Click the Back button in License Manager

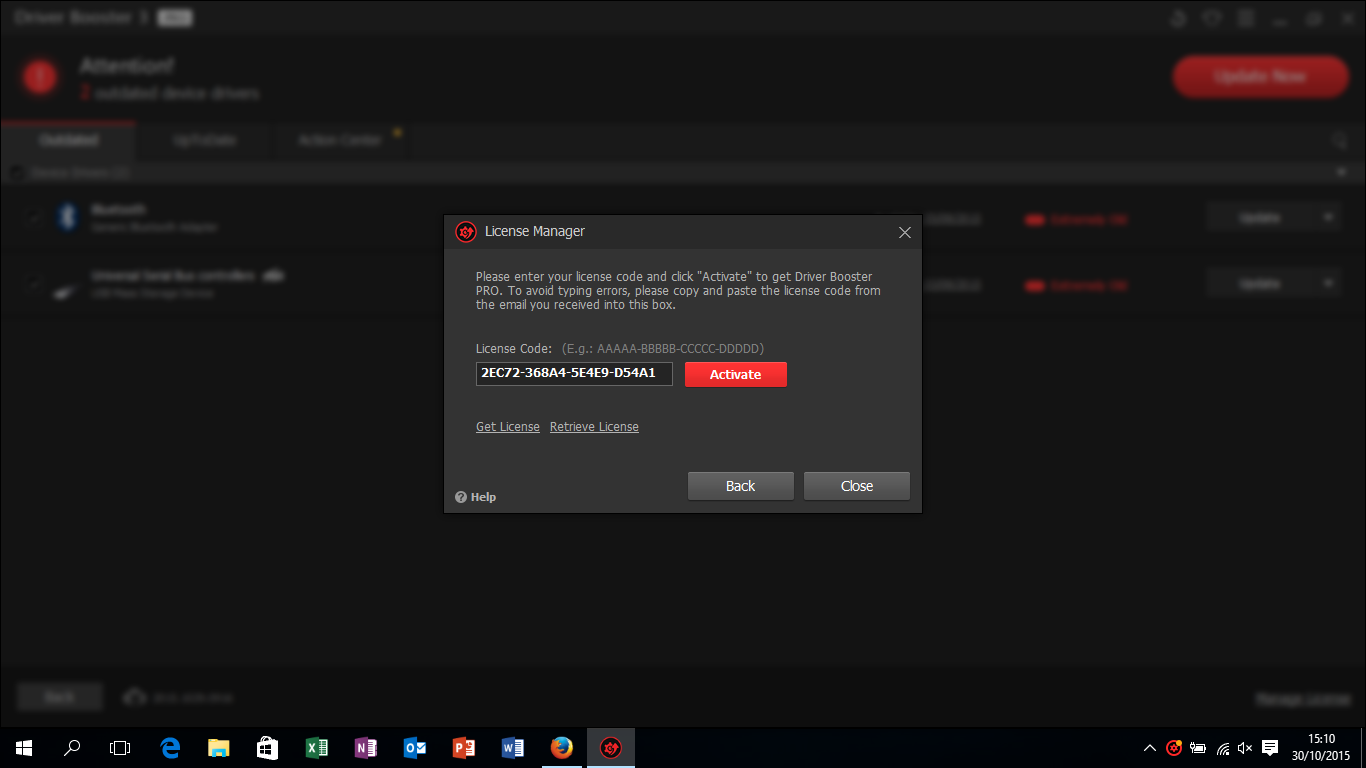pos(741,486)
